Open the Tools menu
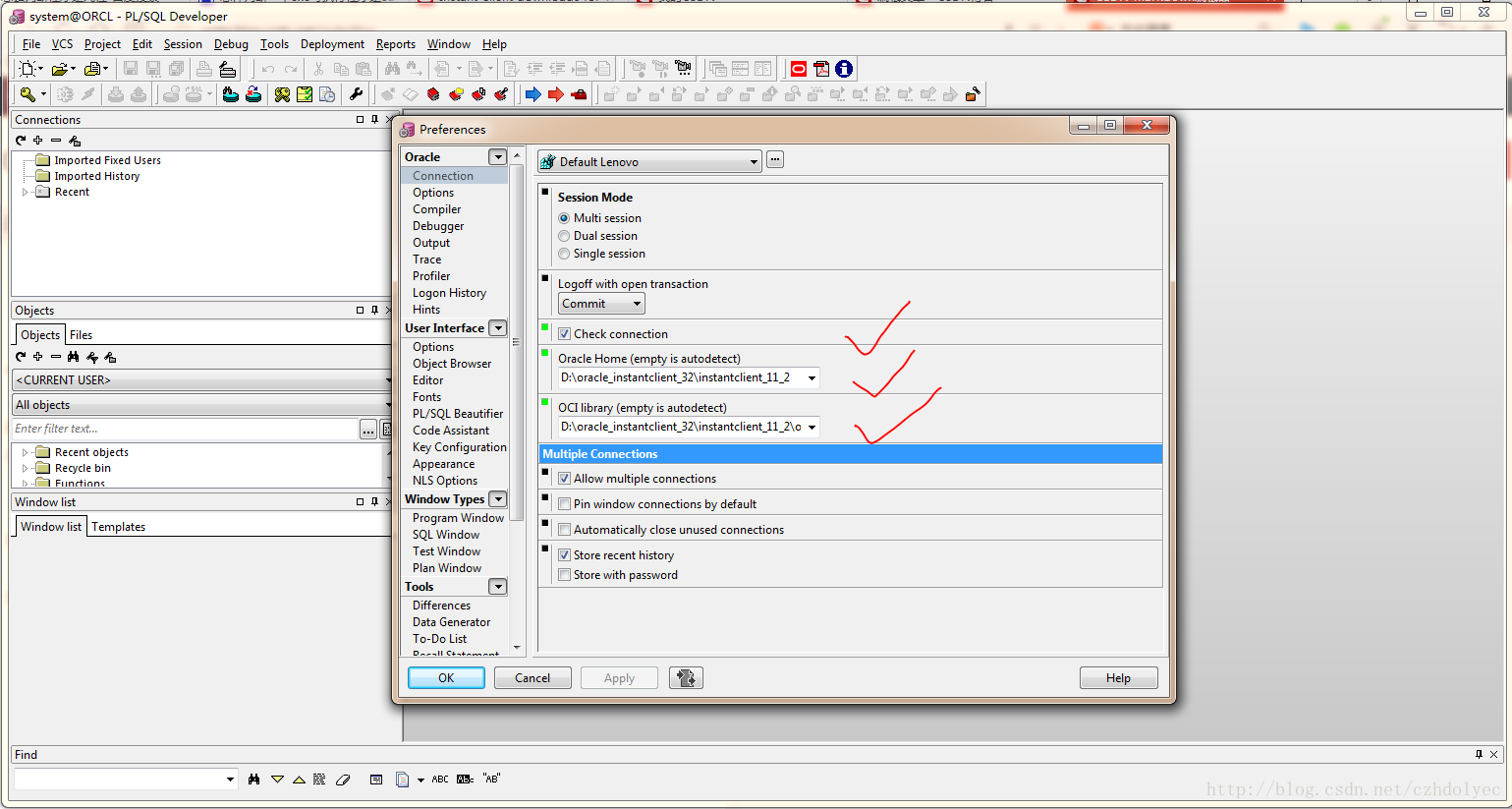 tap(274, 44)
